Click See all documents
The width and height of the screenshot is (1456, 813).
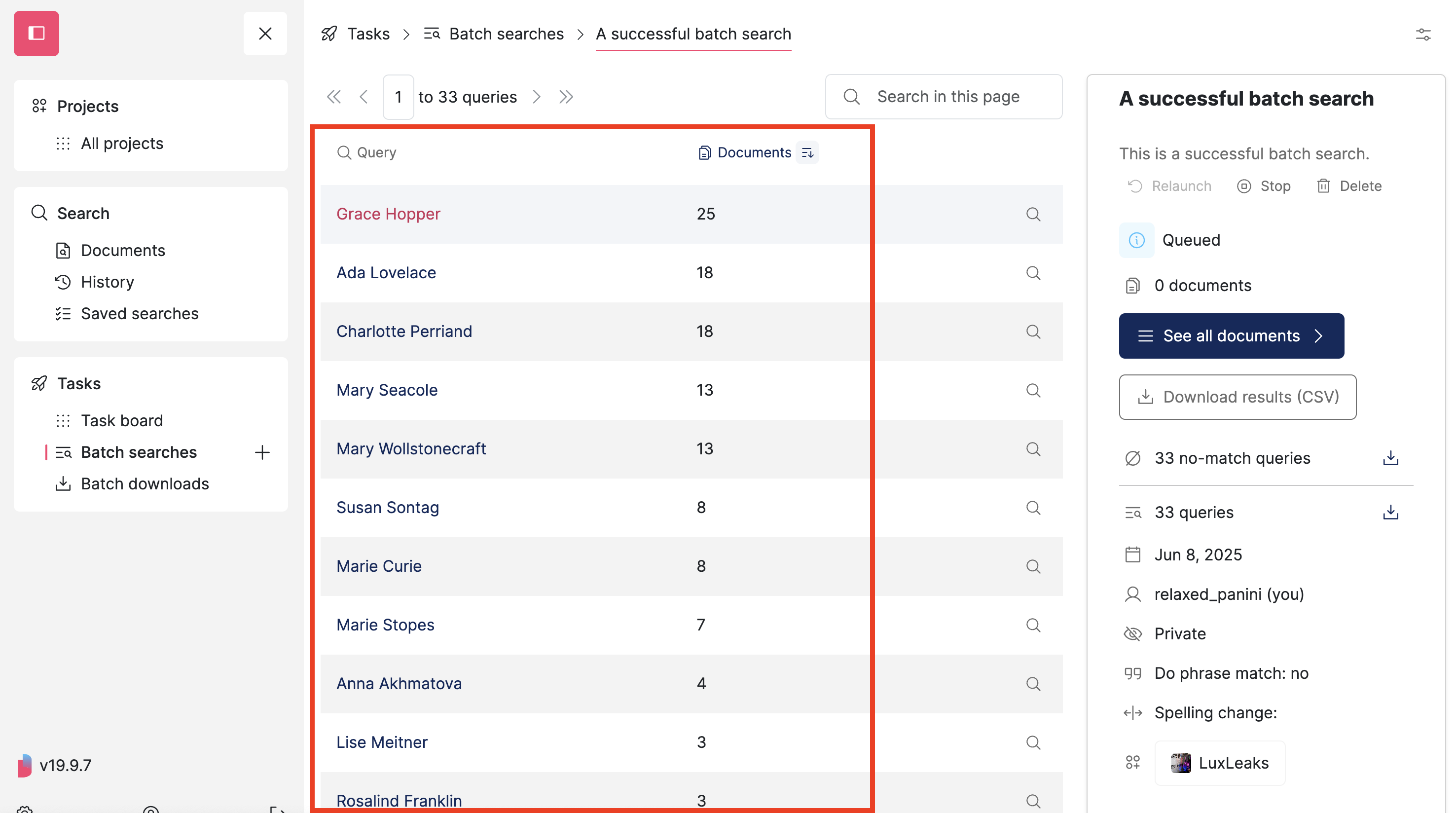pyautogui.click(x=1231, y=336)
